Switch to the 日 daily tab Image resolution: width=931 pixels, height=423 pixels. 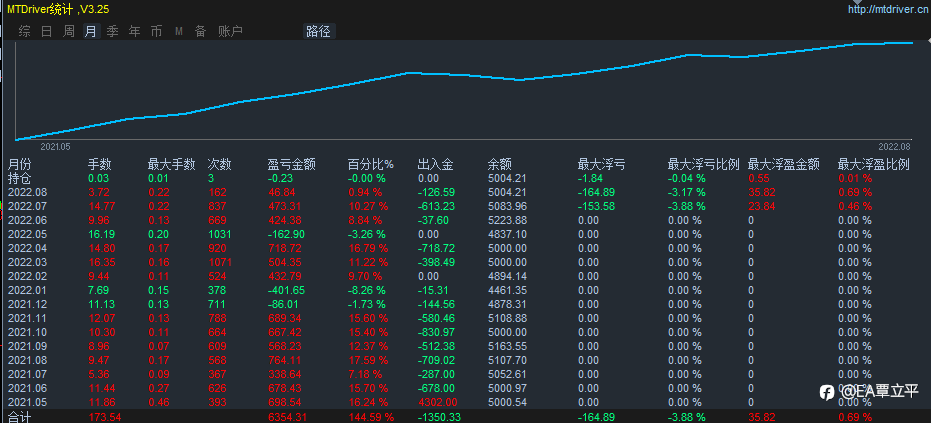[46, 31]
